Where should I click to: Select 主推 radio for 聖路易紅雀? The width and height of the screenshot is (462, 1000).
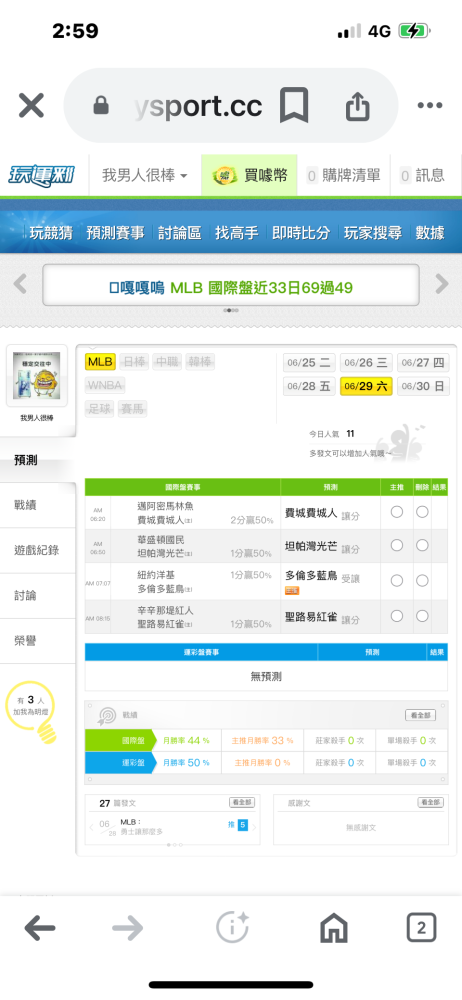click(x=397, y=615)
